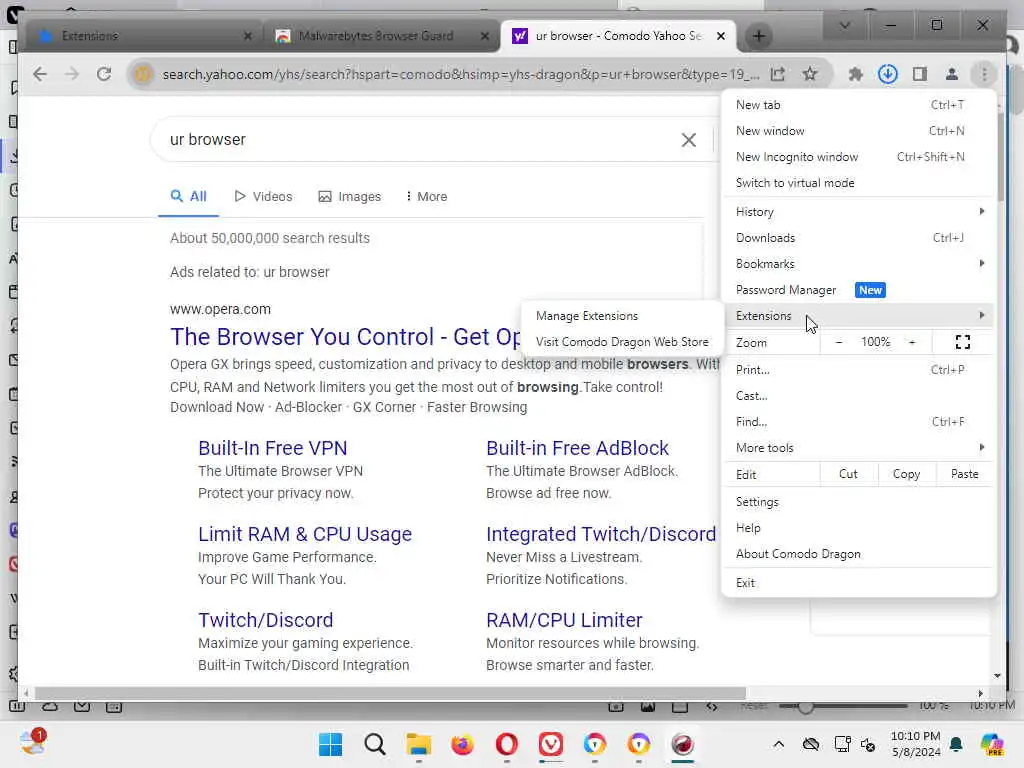Decrease zoom with minus button
Screen dimensions: 1024x768
pos(839,342)
